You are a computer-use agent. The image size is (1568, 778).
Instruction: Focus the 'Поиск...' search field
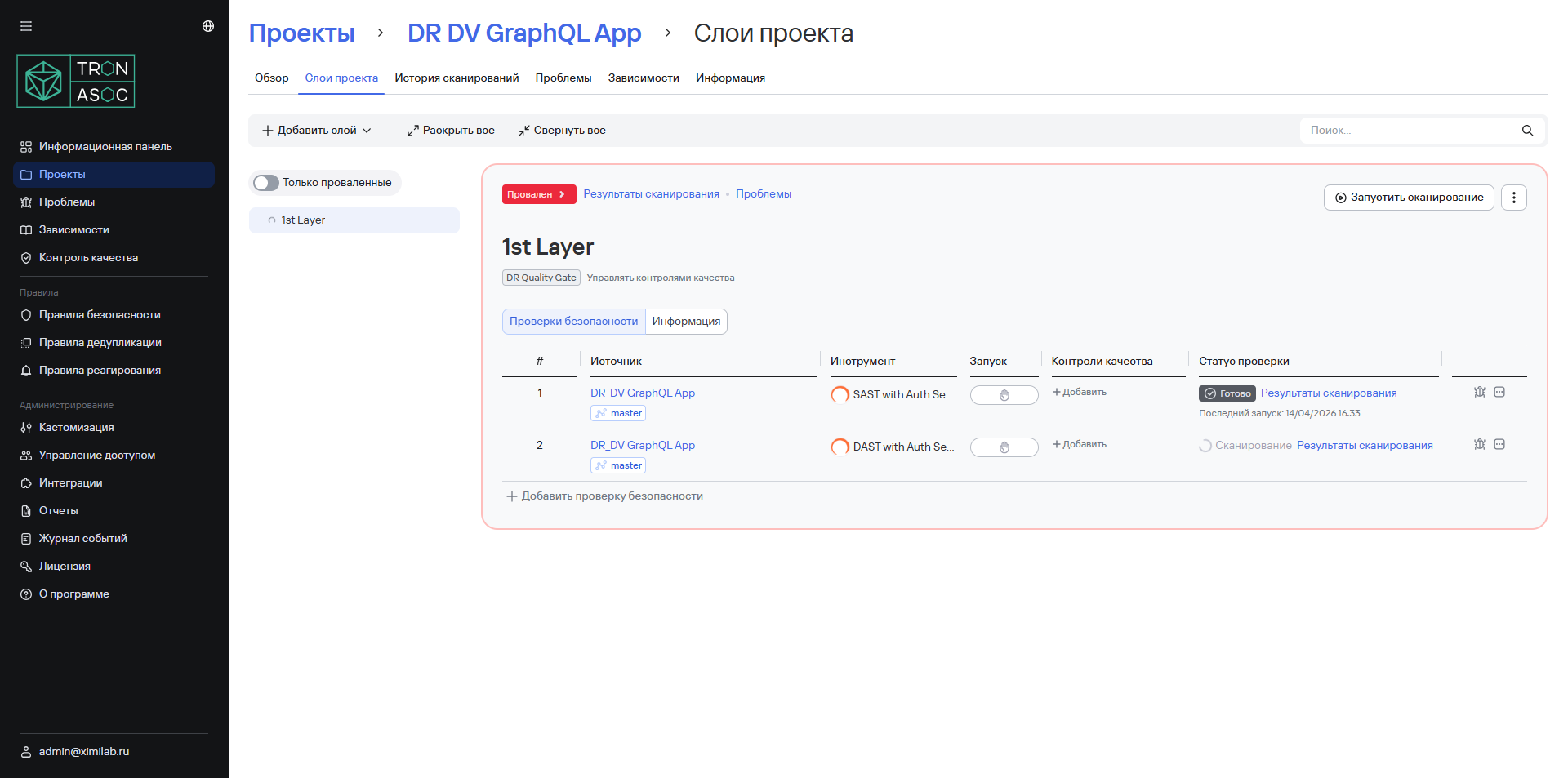tap(1409, 131)
